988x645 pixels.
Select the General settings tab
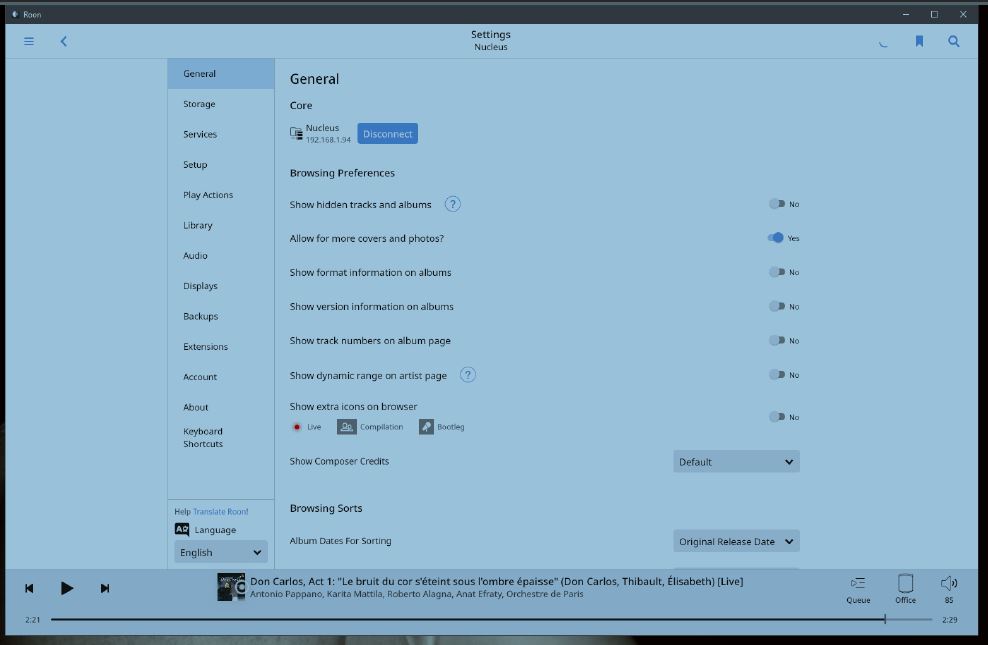(221, 74)
